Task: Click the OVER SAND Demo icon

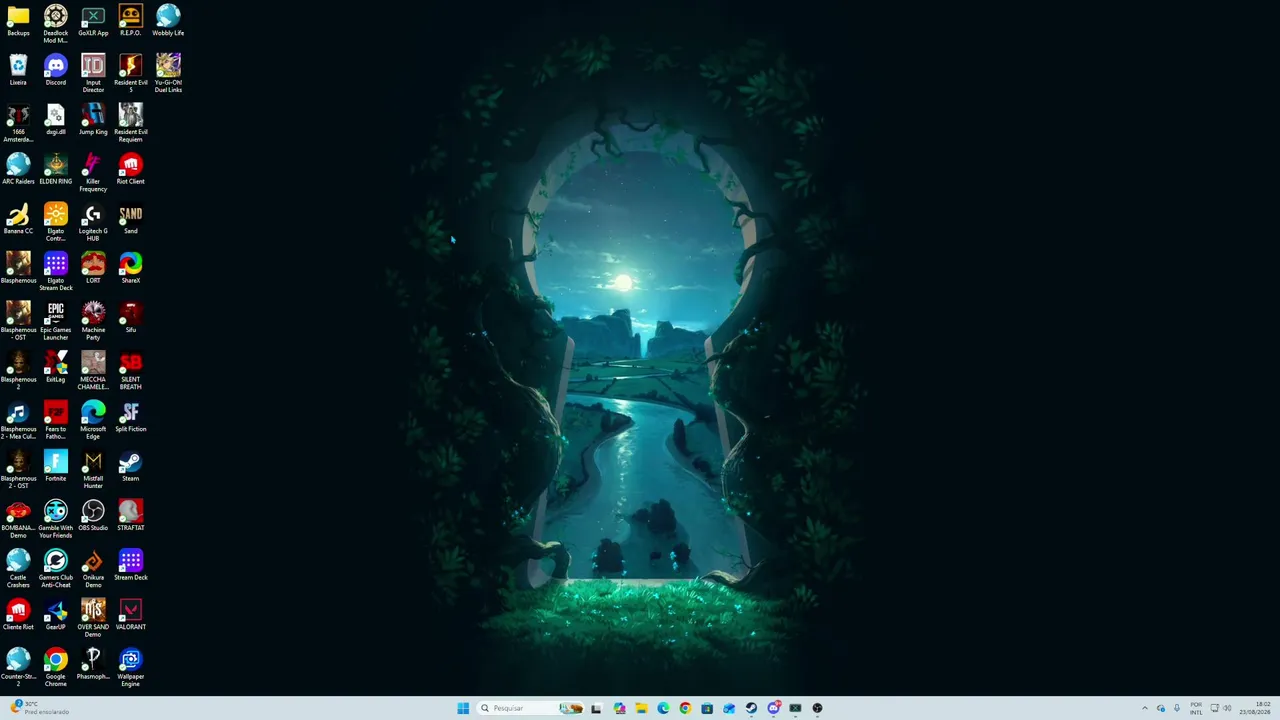Action: pos(93,618)
